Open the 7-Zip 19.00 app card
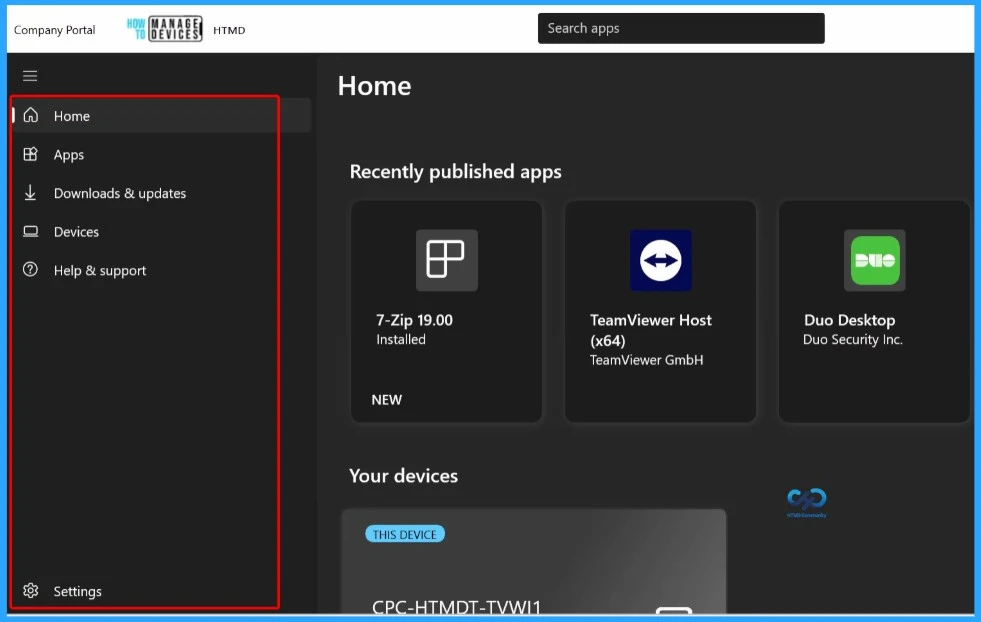Screen dimensions: 981x622 coord(446,311)
